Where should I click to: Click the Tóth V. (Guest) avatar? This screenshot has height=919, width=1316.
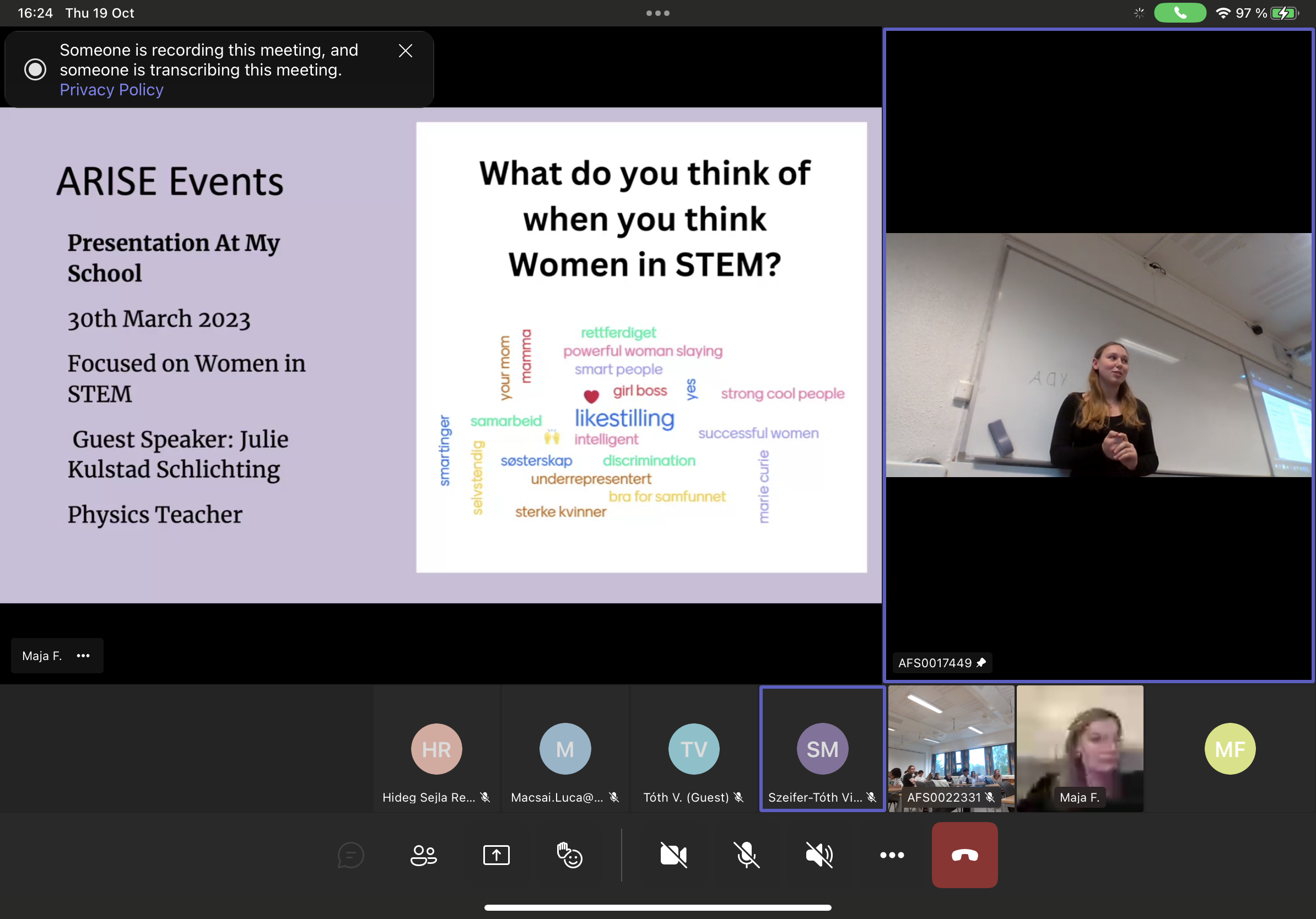693,749
